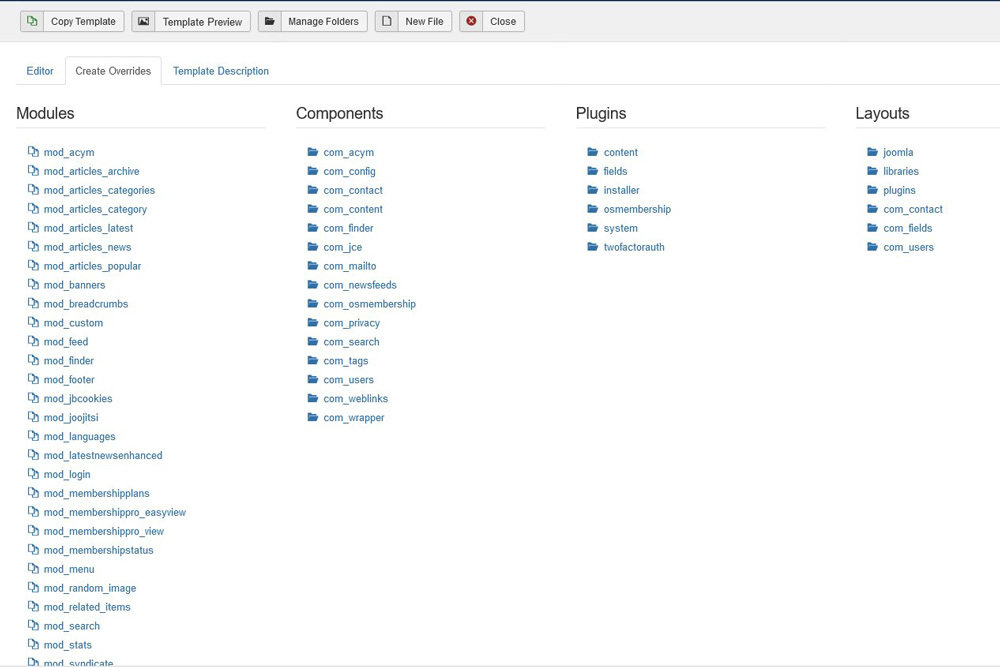Image resolution: width=1000 pixels, height=667 pixels.
Task: Open the libraries layouts folder
Action: click(900, 172)
